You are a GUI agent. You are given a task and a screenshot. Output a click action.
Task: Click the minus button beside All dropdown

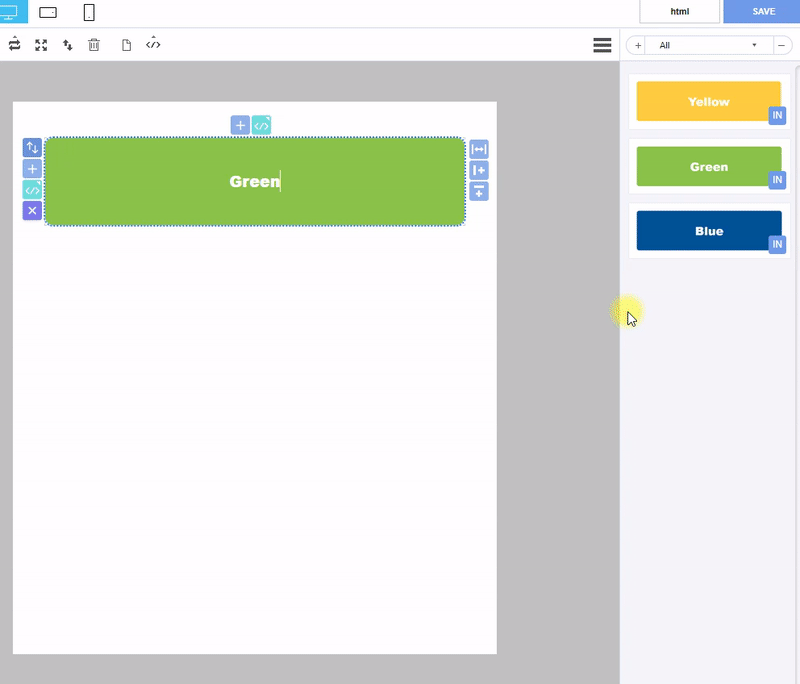[781, 45]
